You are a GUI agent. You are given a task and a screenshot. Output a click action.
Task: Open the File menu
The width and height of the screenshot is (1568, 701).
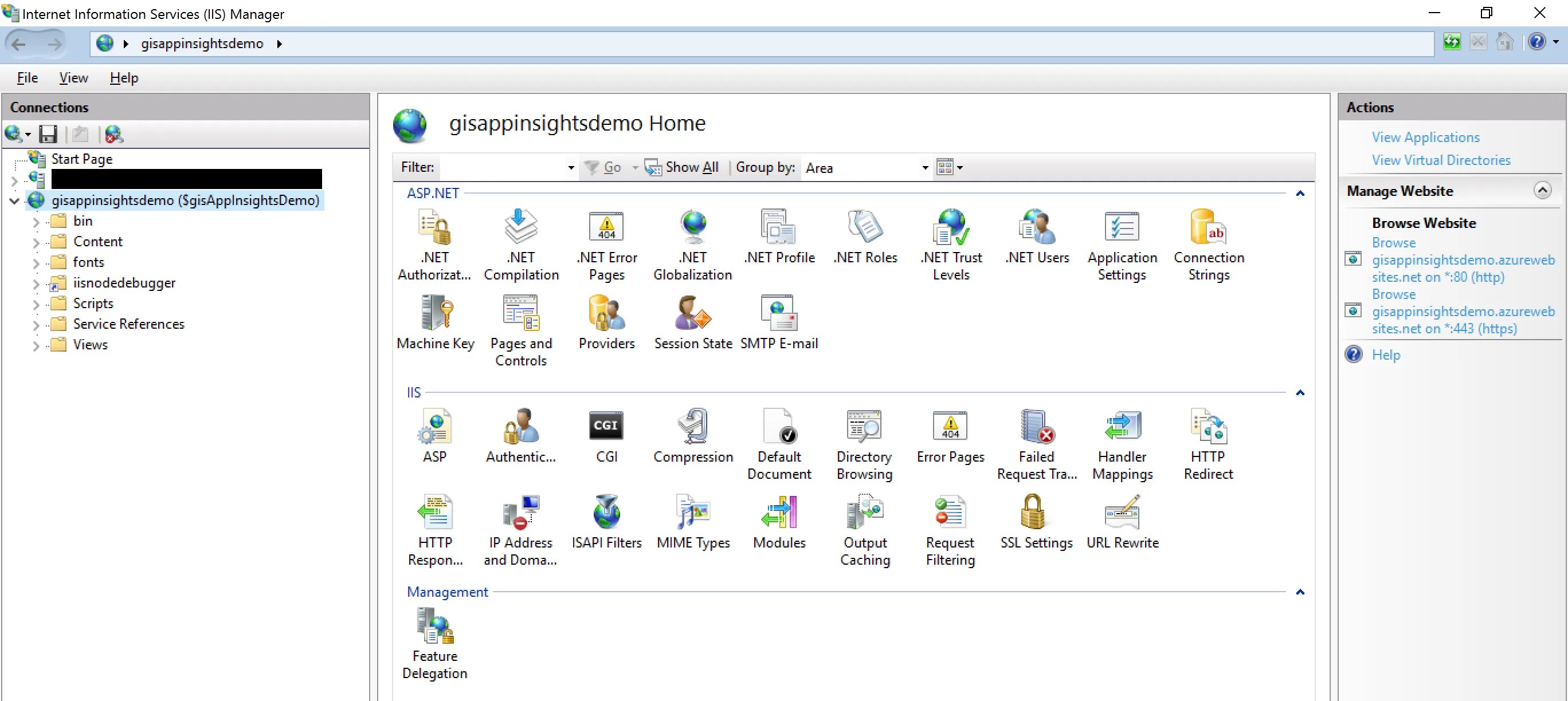[x=28, y=78]
